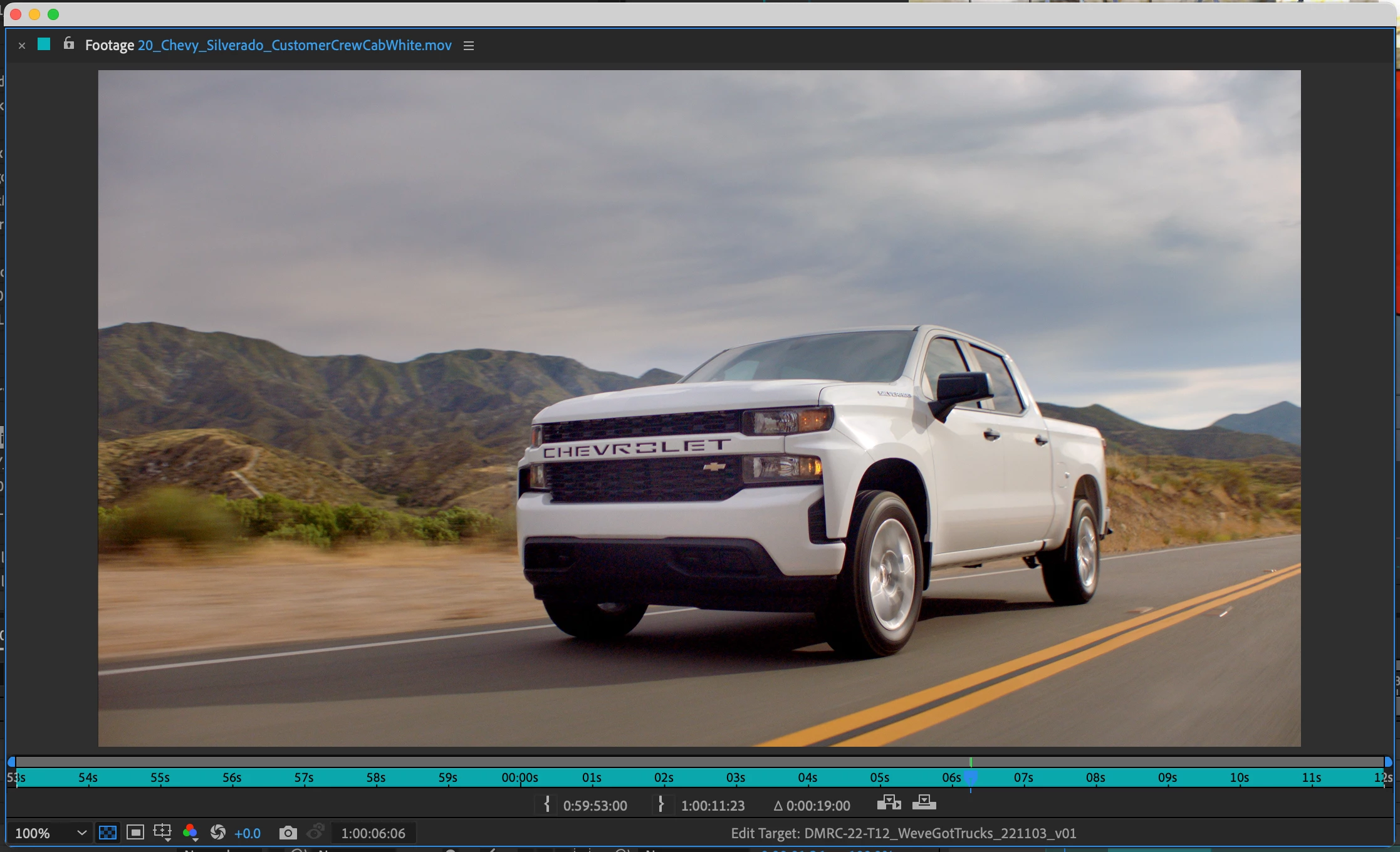The width and height of the screenshot is (1400, 852).
Task: Click the Set In point bracket button
Action: 546,804
